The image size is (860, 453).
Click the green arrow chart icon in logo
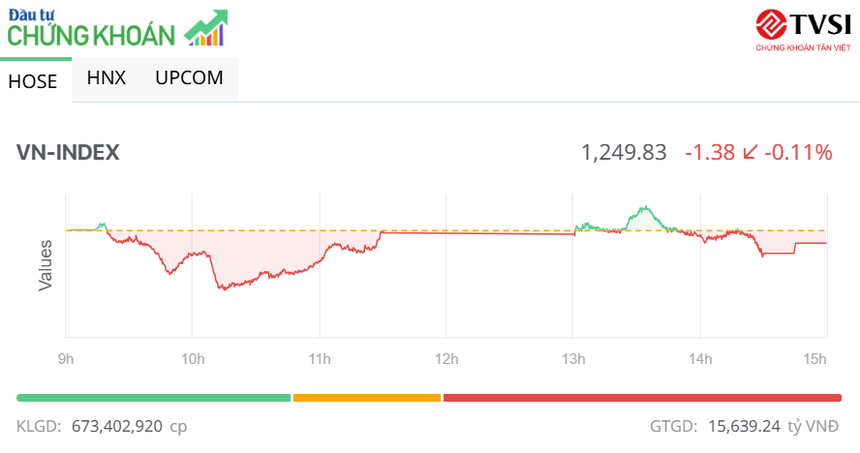pyautogui.click(x=207, y=28)
